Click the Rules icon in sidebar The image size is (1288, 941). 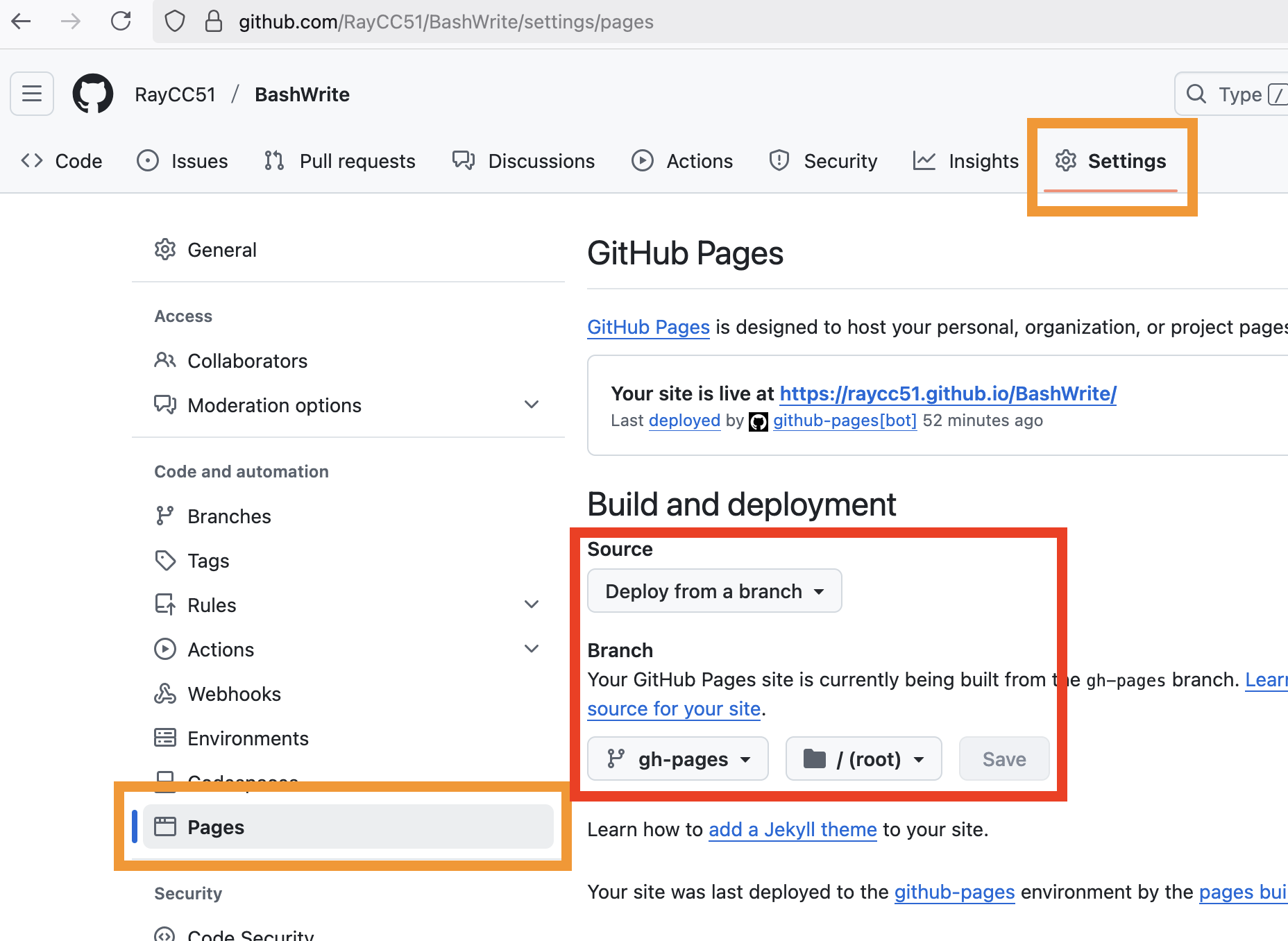[x=165, y=605]
